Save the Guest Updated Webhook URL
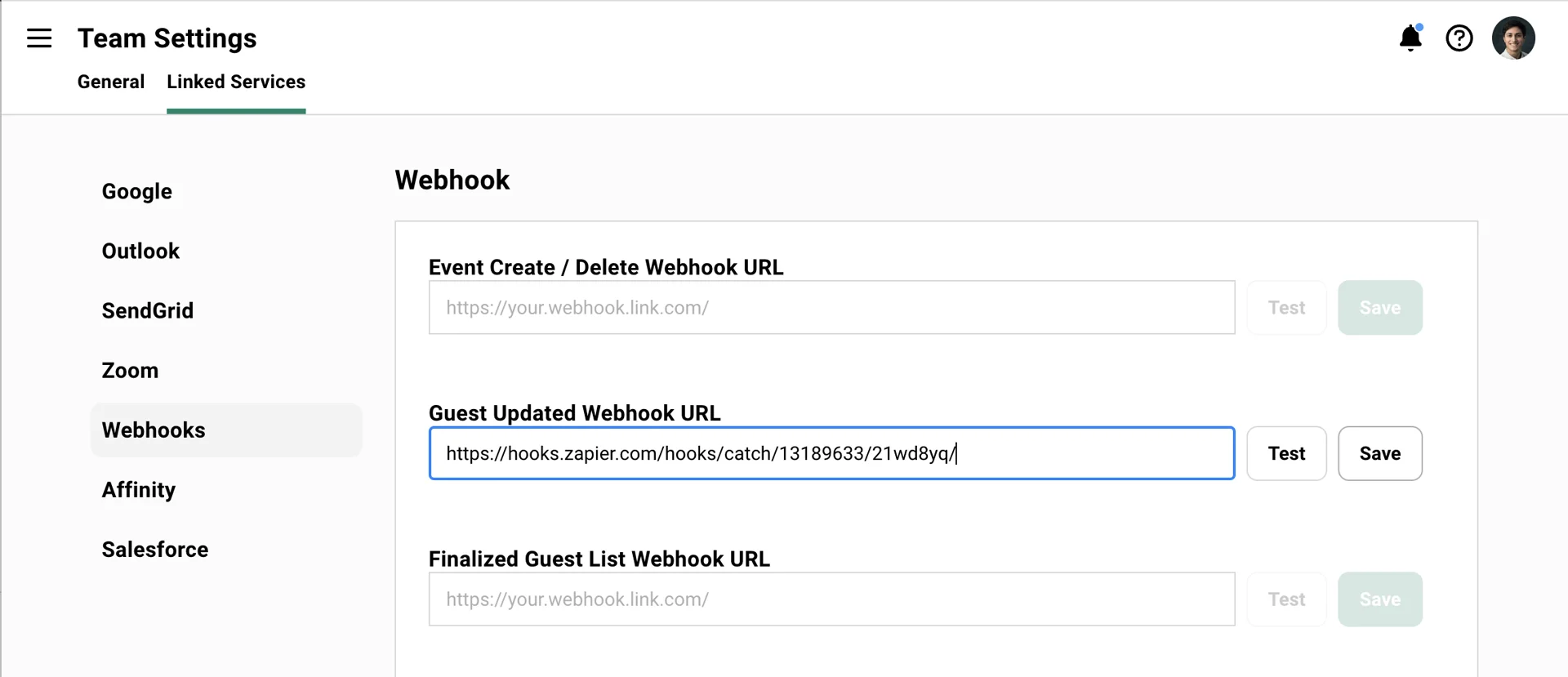The width and height of the screenshot is (1568, 677). pos(1379,453)
